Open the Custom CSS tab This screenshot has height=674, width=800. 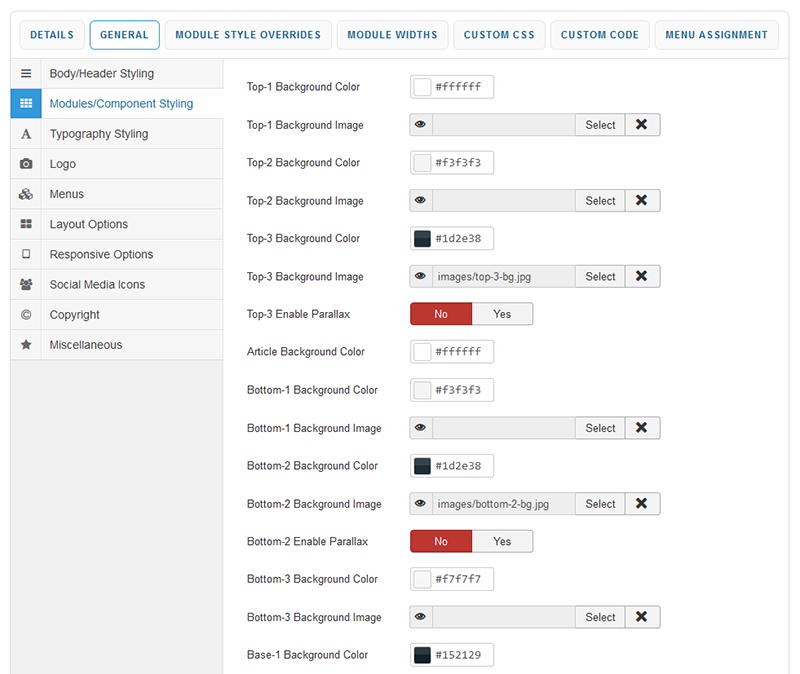click(x=499, y=35)
